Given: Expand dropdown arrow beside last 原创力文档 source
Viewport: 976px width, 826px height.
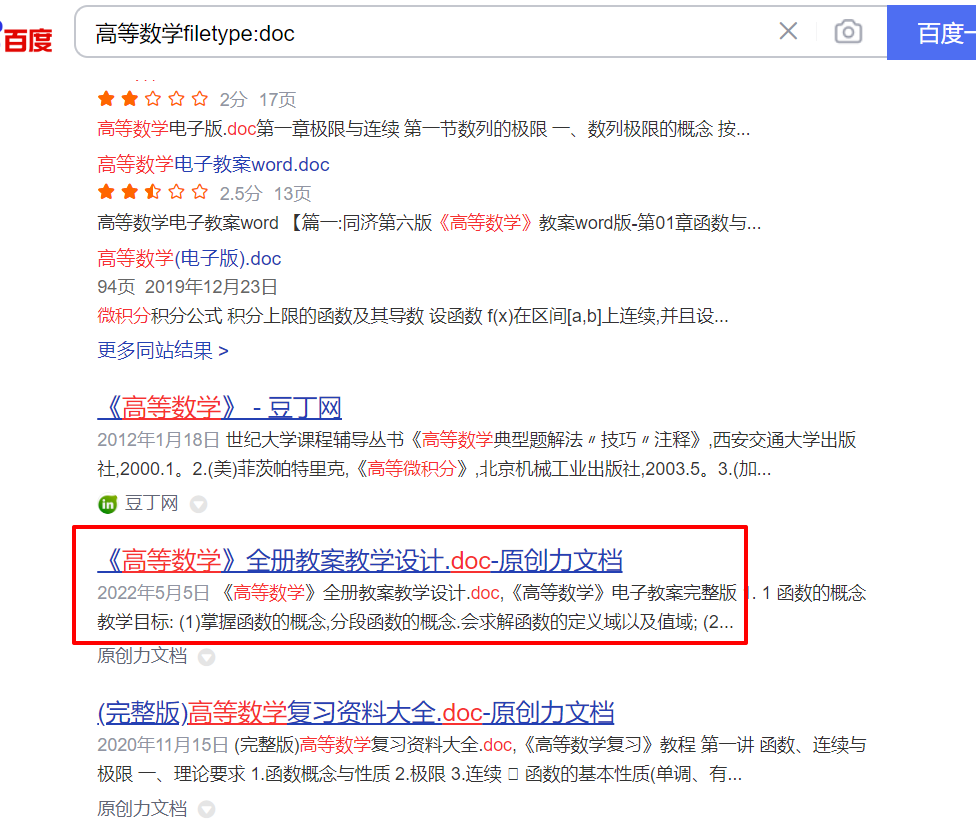Looking at the screenshot, I should tap(207, 809).
